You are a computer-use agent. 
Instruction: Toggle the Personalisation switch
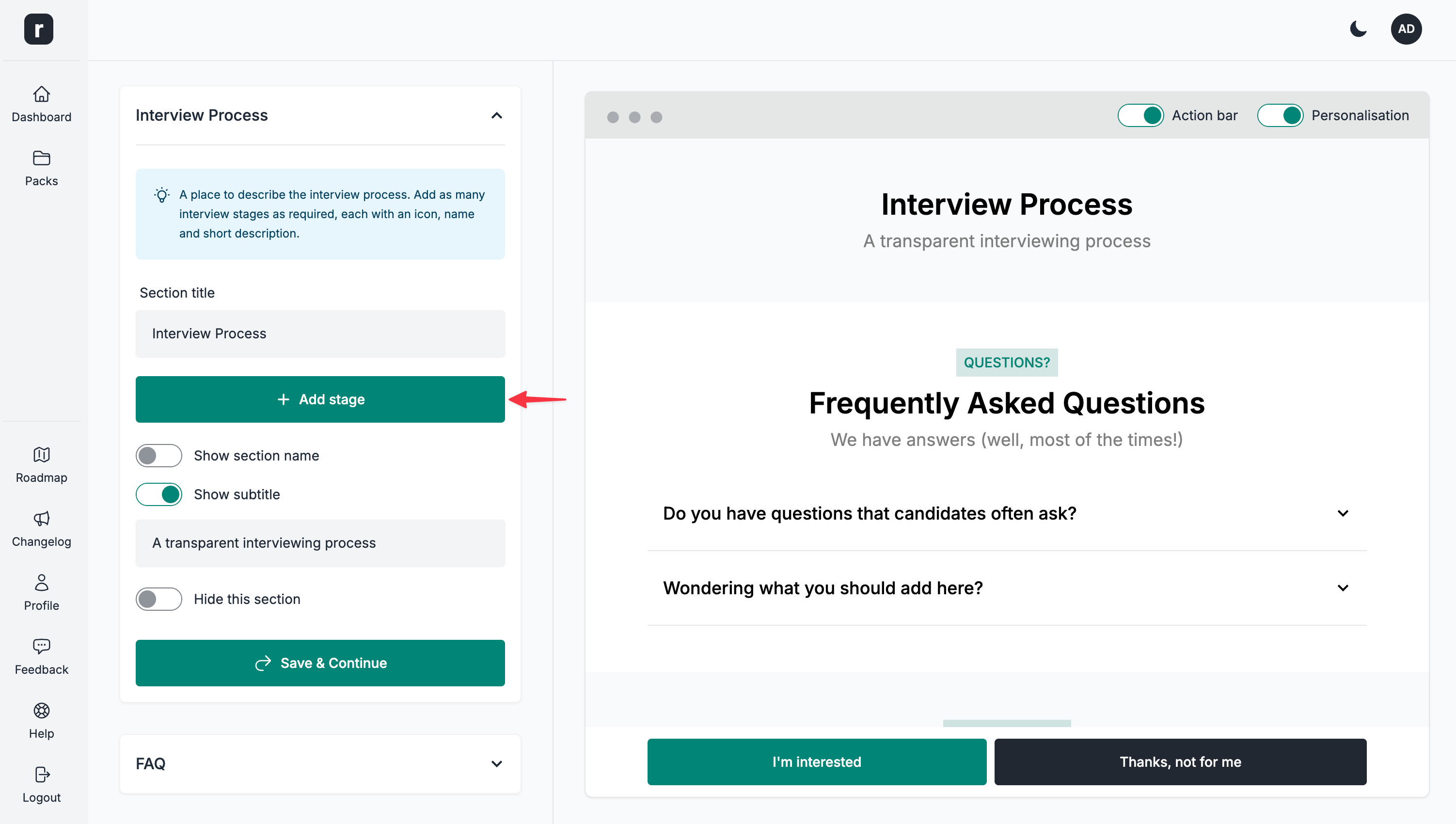[x=1281, y=115]
